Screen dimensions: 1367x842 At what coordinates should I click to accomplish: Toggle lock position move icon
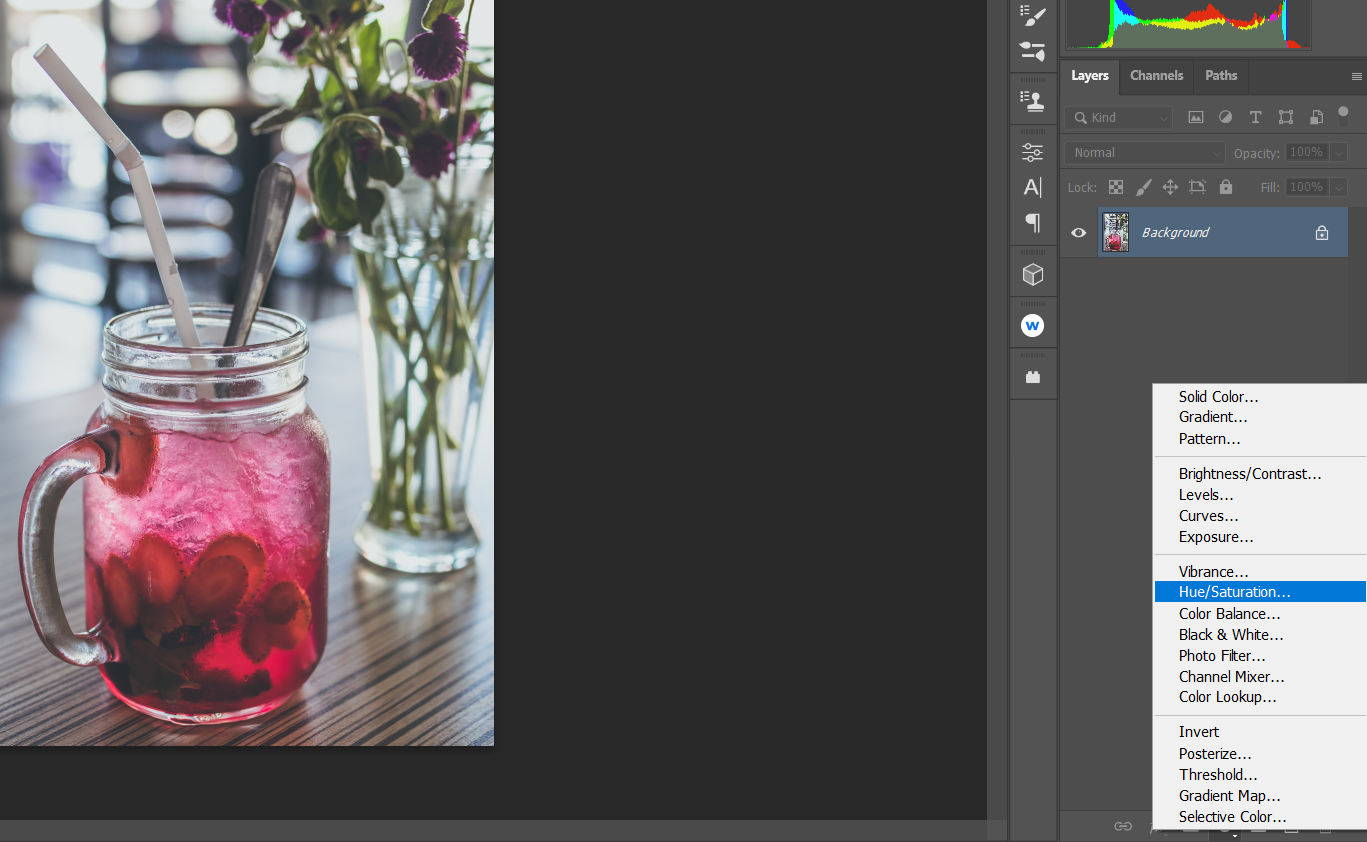1170,187
